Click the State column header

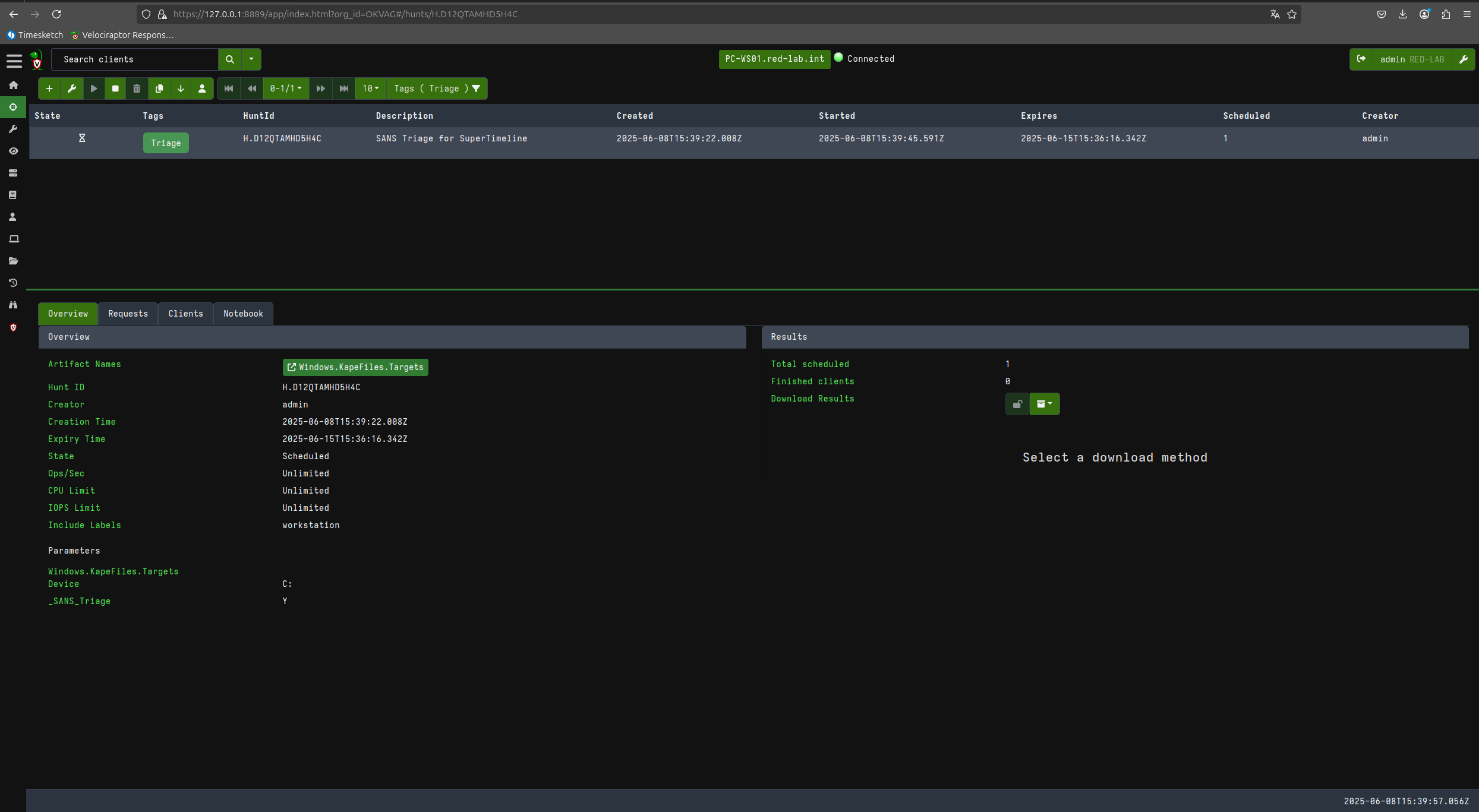[48, 116]
